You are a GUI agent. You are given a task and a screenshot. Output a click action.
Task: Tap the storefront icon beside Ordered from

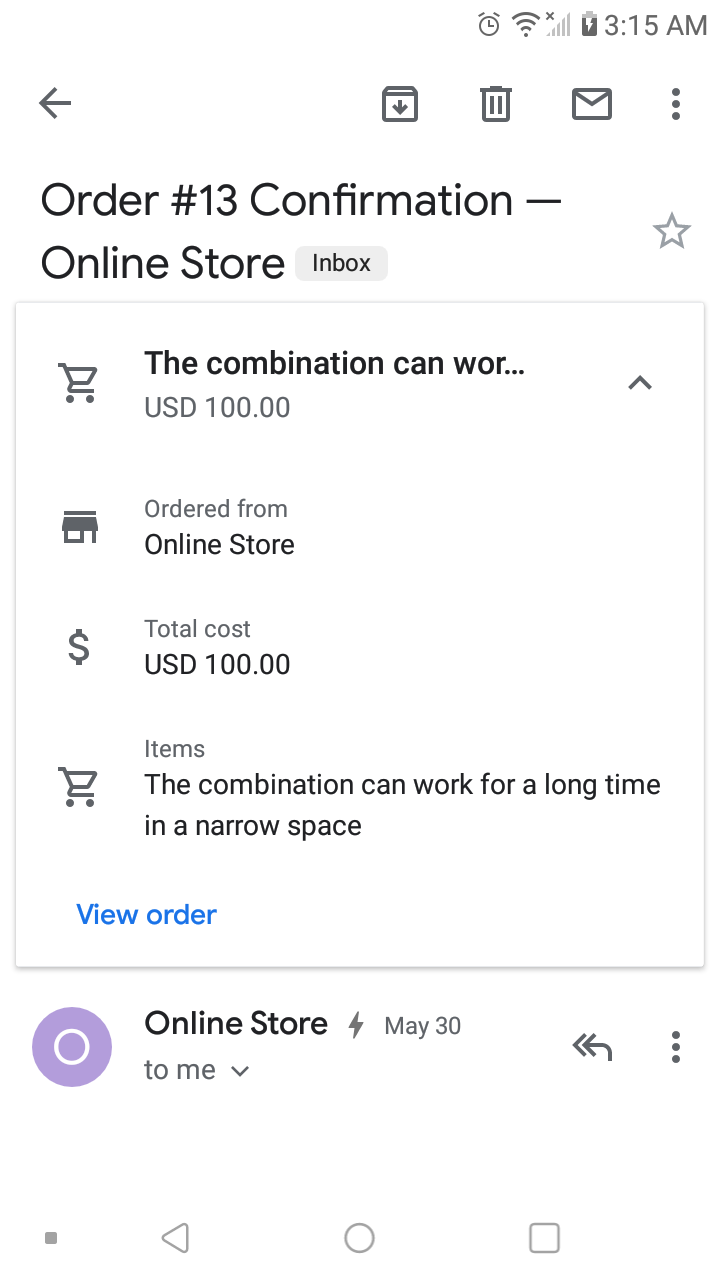click(x=80, y=526)
